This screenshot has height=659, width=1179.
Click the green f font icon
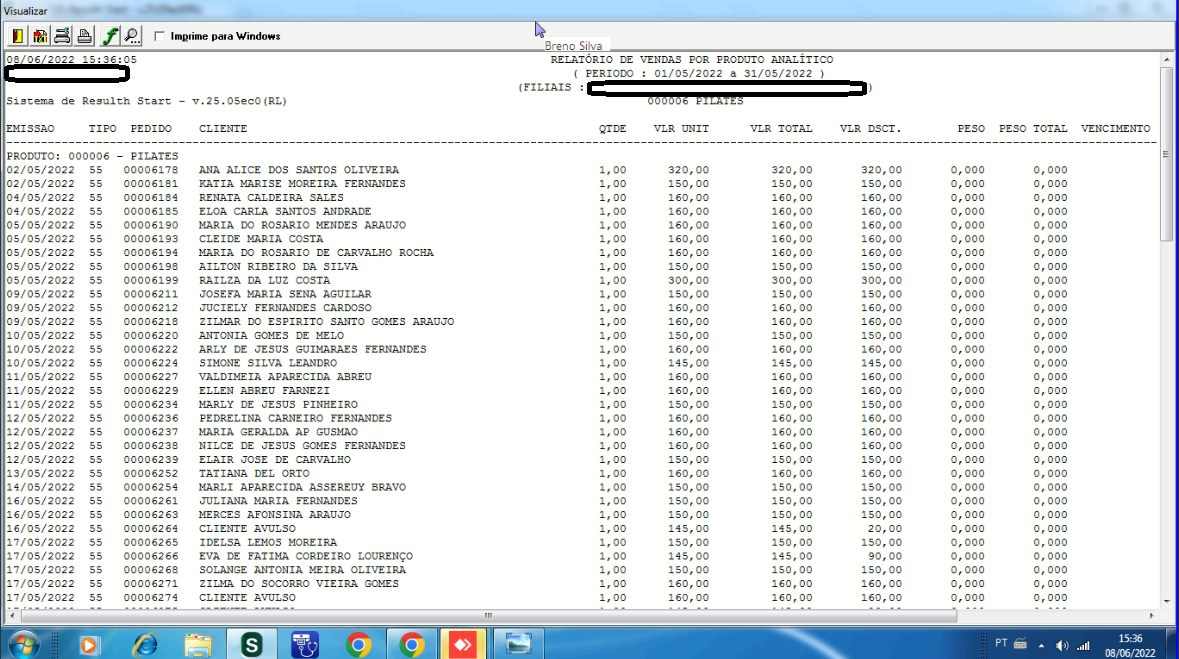110,35
